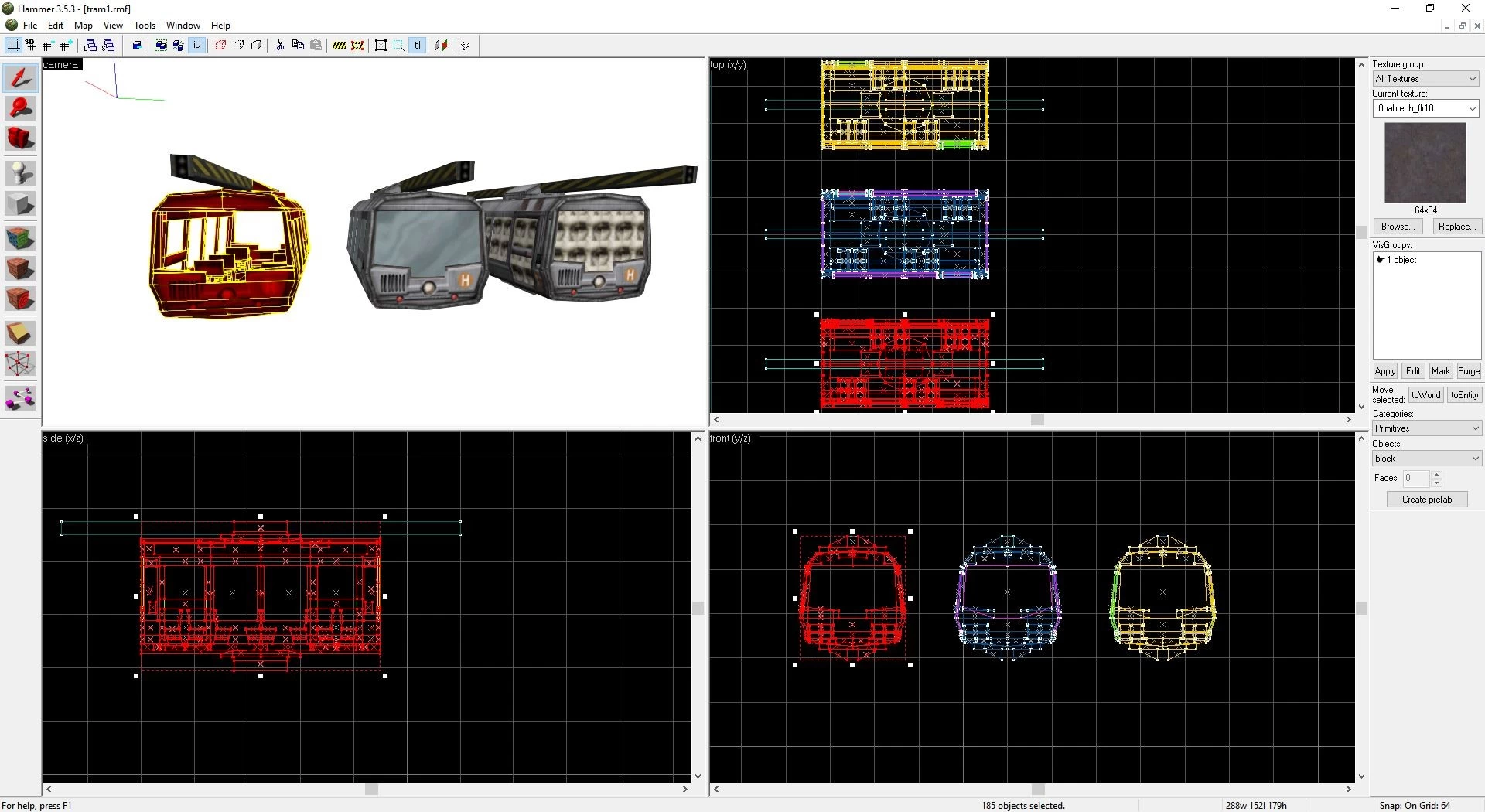Select the Block tool white cube
This screenshot has width=1485, height=812.
click(x=20, y=204)
